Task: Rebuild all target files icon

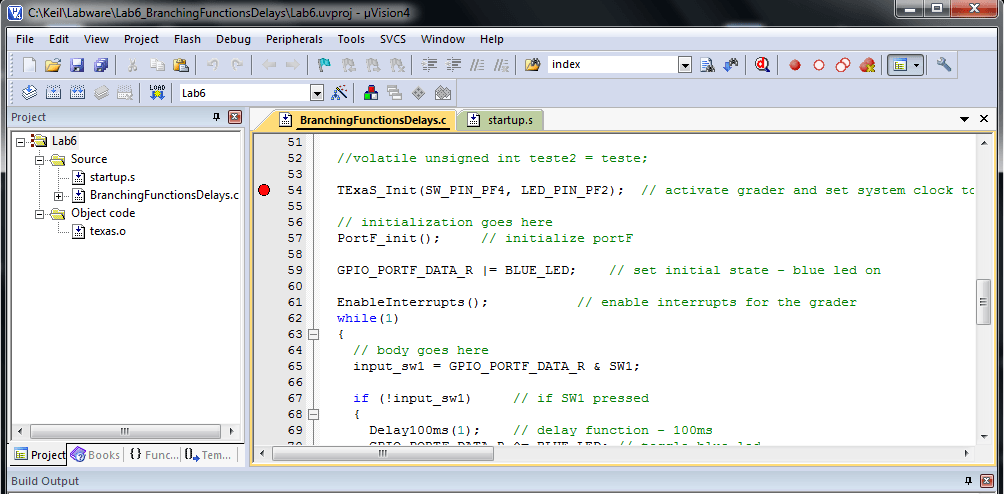Action: click(x=77, y=93)
